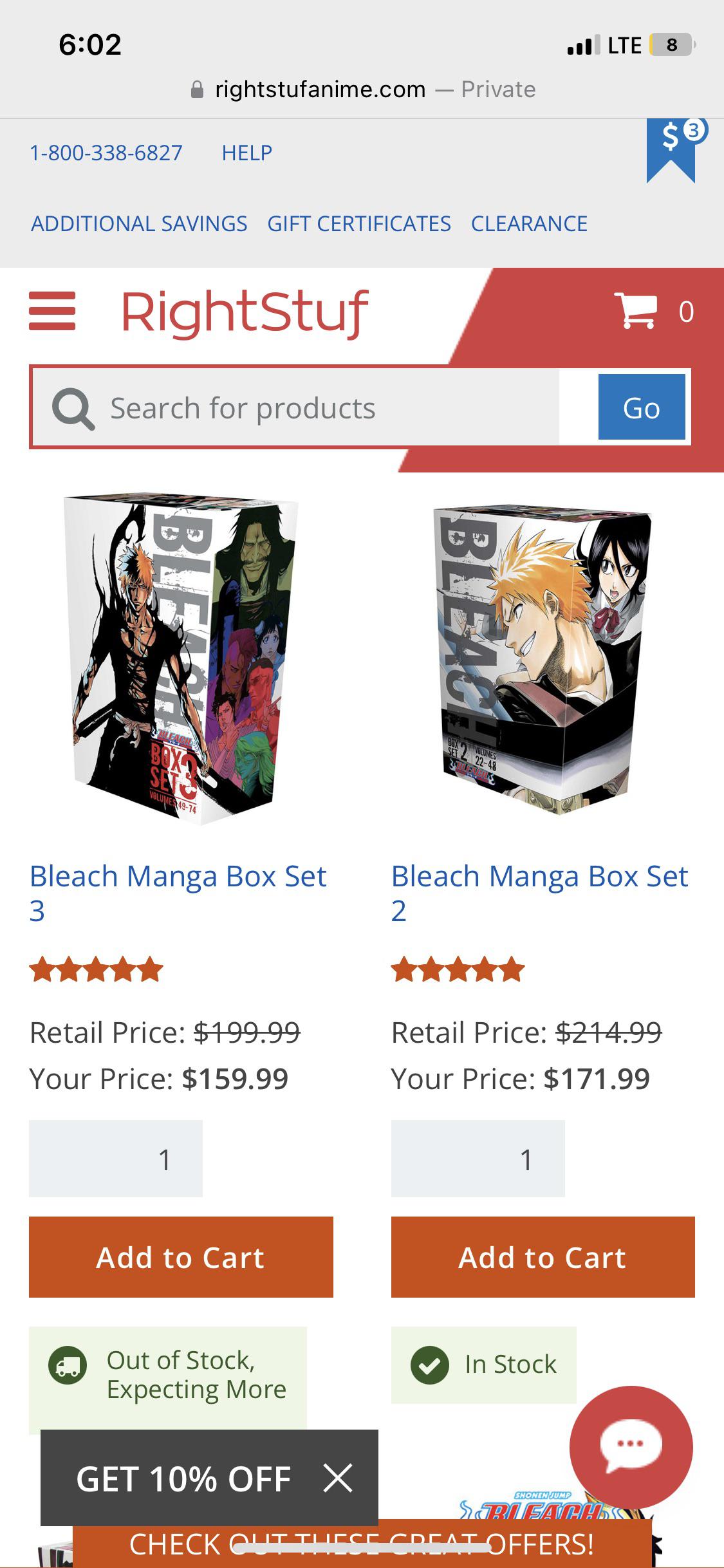Open the HELP link
The image size is (724, 1568).
(x=247, y=153)
